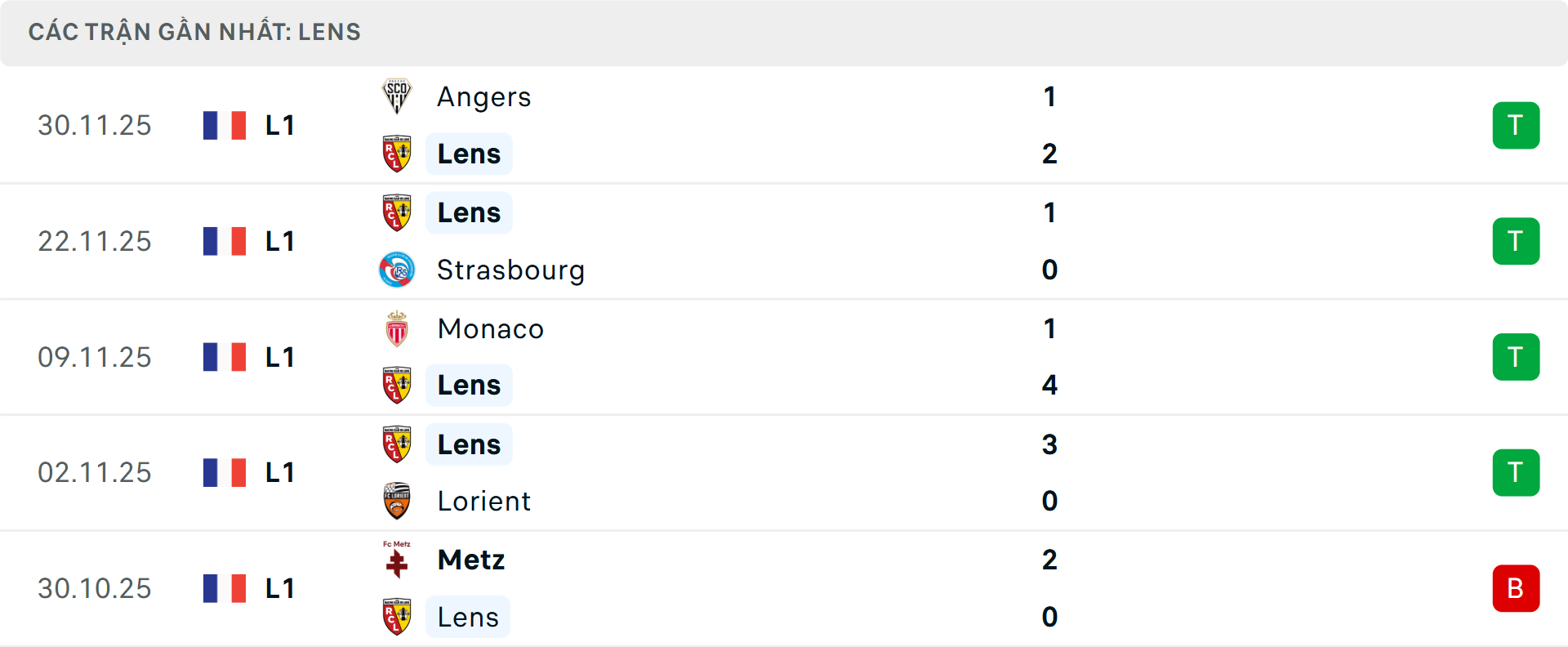Click the Lorient club crest
This screenshot has width=1568, height=647.
pyautogui.click(x=397, y=501)
